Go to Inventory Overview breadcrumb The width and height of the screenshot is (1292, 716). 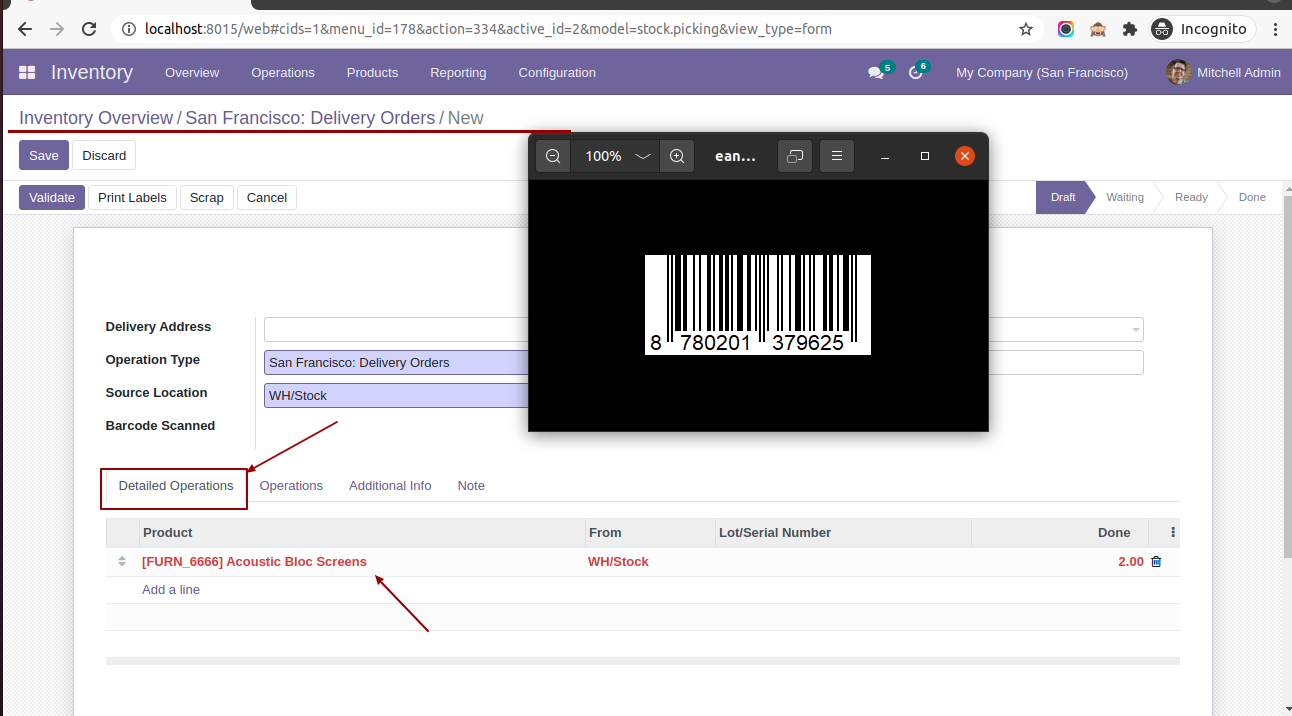[96, 118]
